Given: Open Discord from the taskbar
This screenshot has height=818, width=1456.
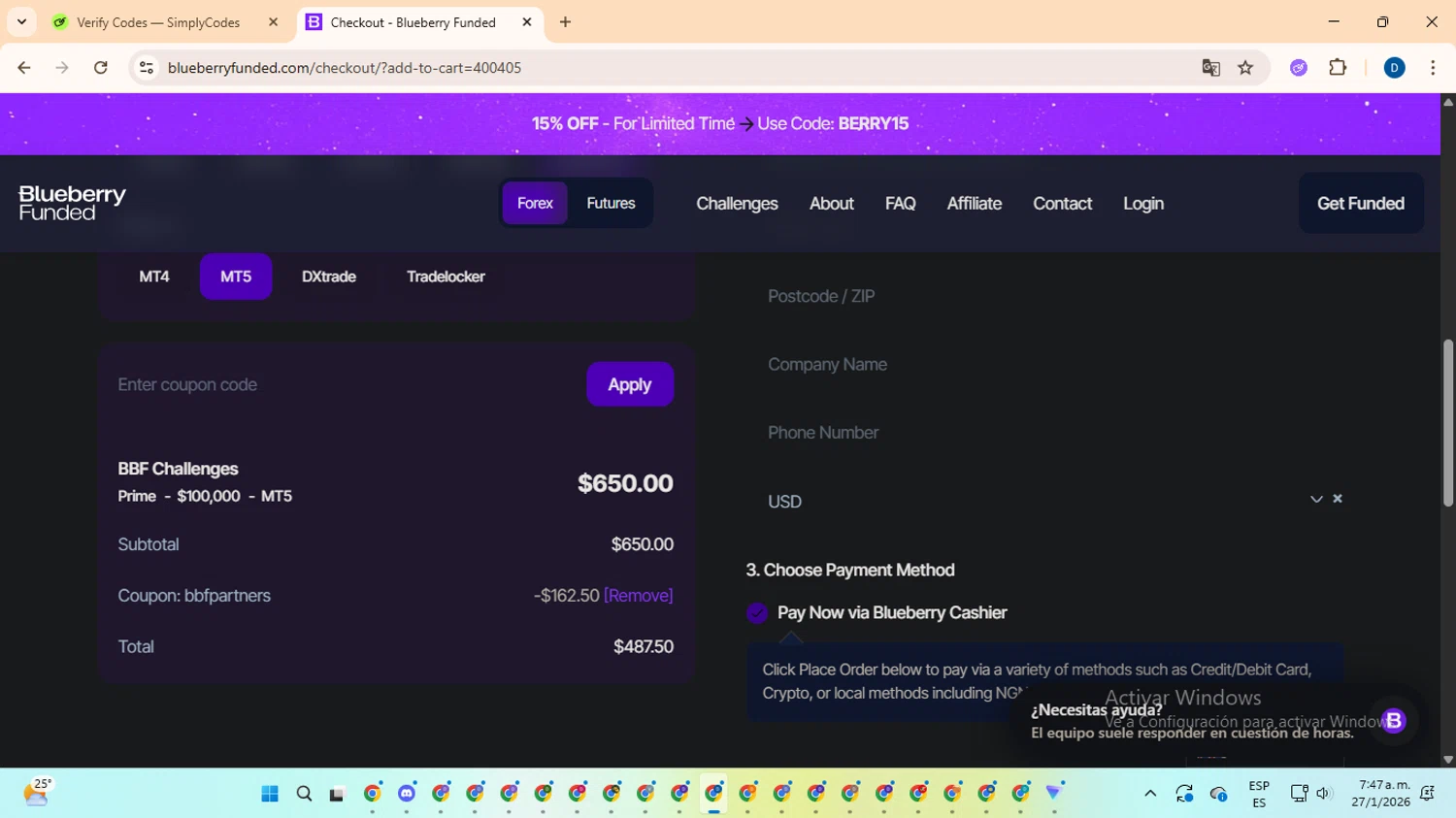Looking at the screenshot, I should point(407,794).
